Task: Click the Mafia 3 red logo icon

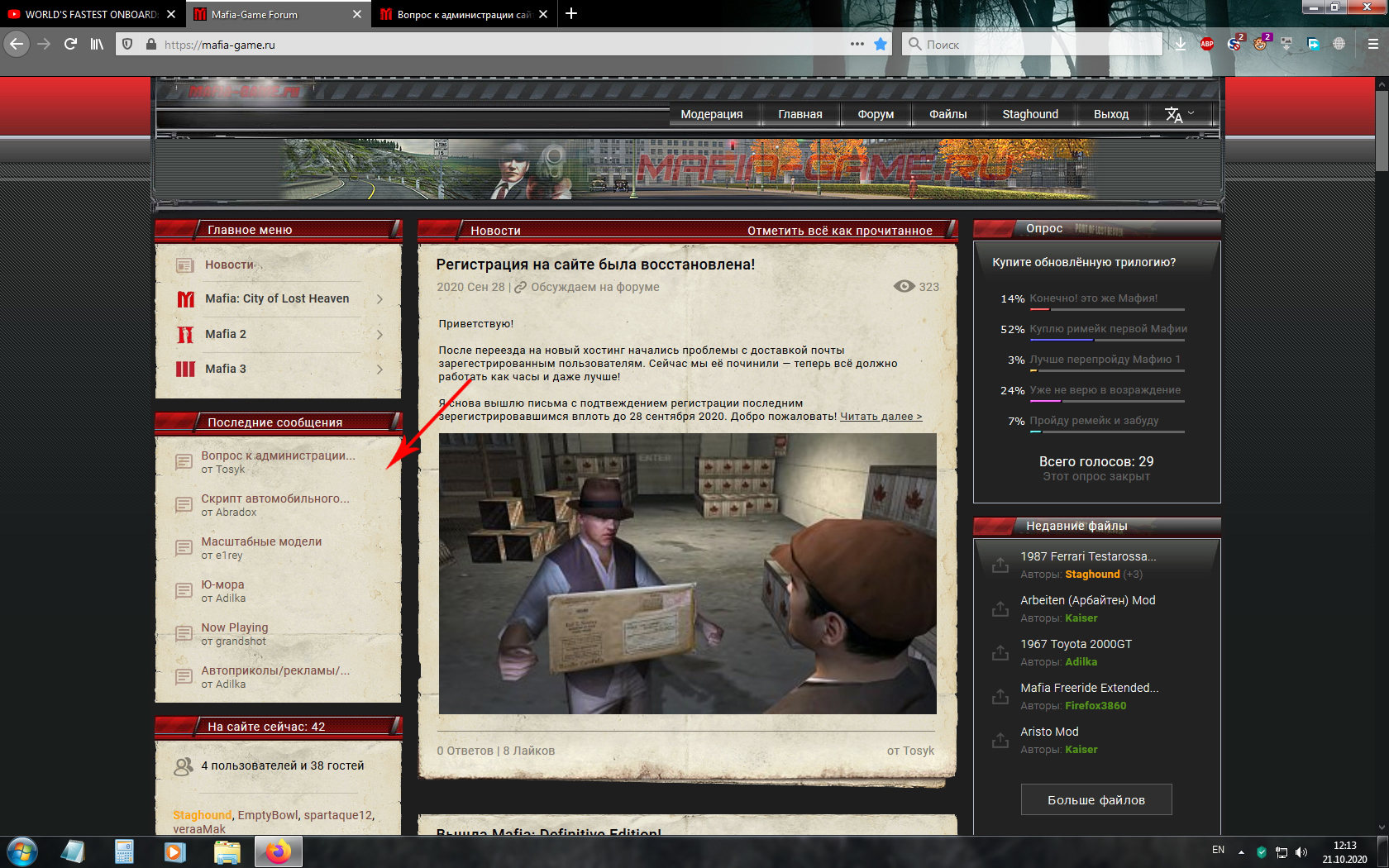Action: [x=185, y=370]
